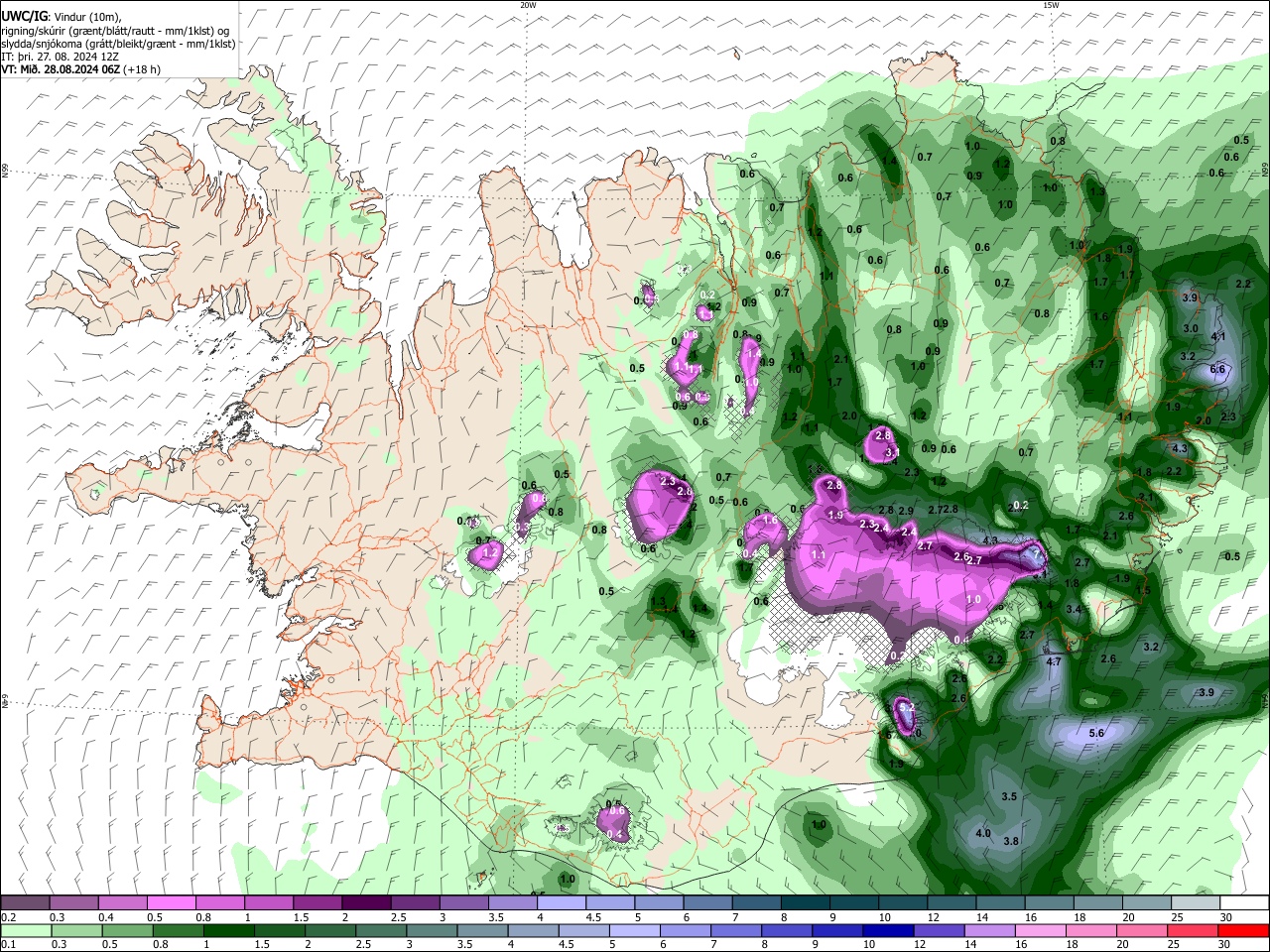Click the '20W' longitude label

pyautogui.click(x=528, y=5)
